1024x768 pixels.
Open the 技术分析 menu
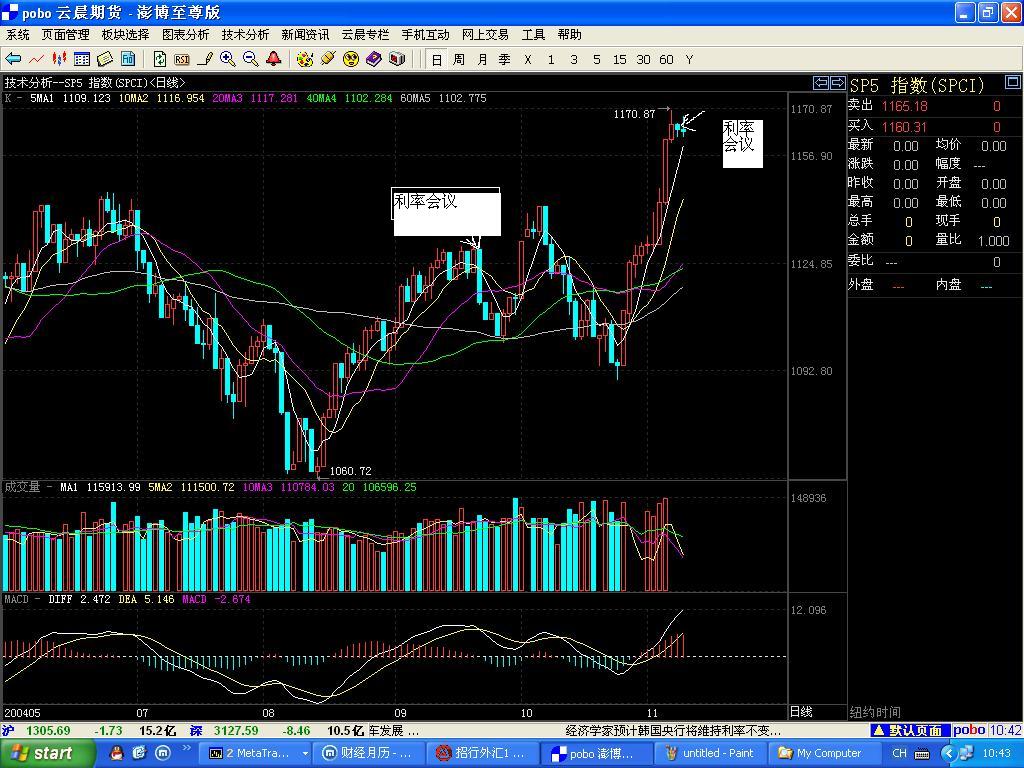tap(246, 35)
